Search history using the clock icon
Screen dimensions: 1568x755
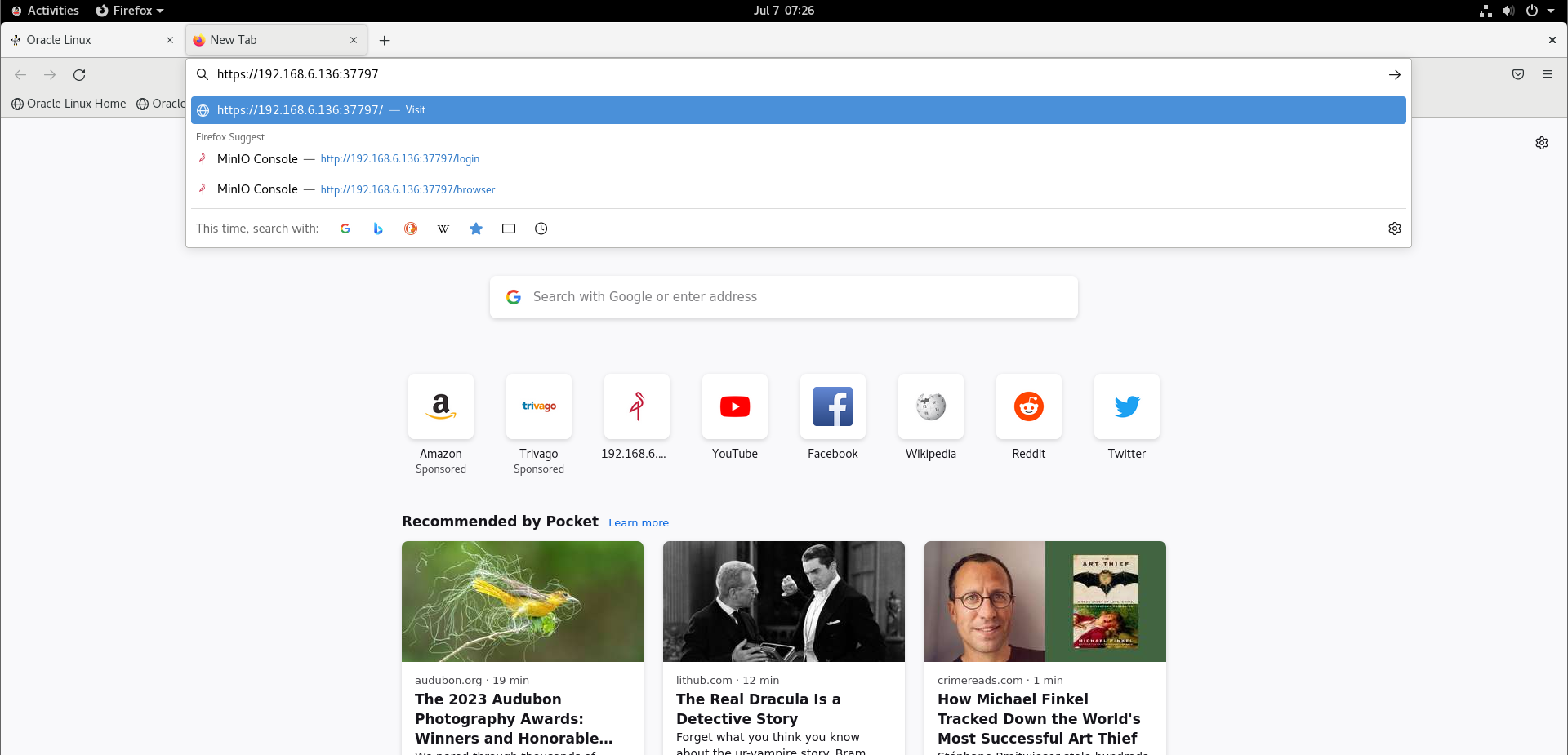pos(541,229)
